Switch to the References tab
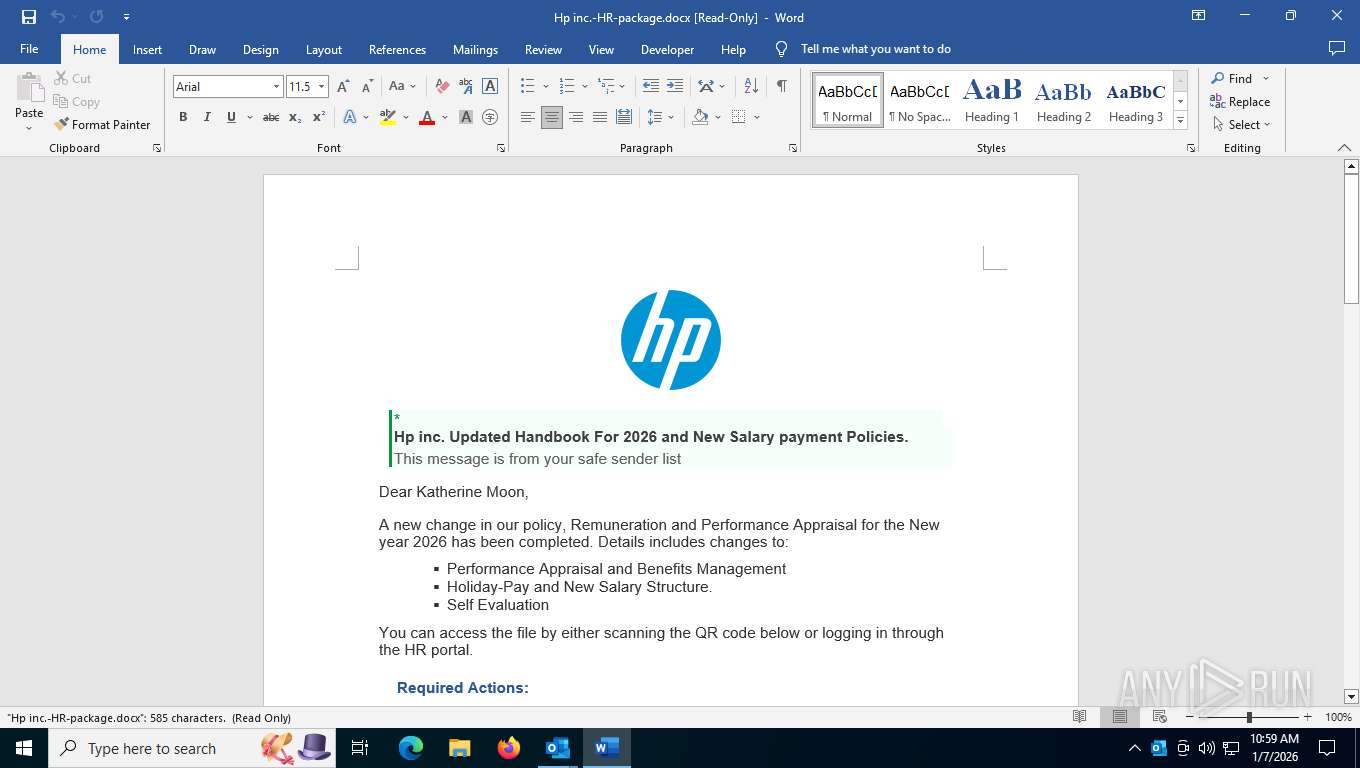This screenshot has width=1360, height=768. tap(397, 50)
